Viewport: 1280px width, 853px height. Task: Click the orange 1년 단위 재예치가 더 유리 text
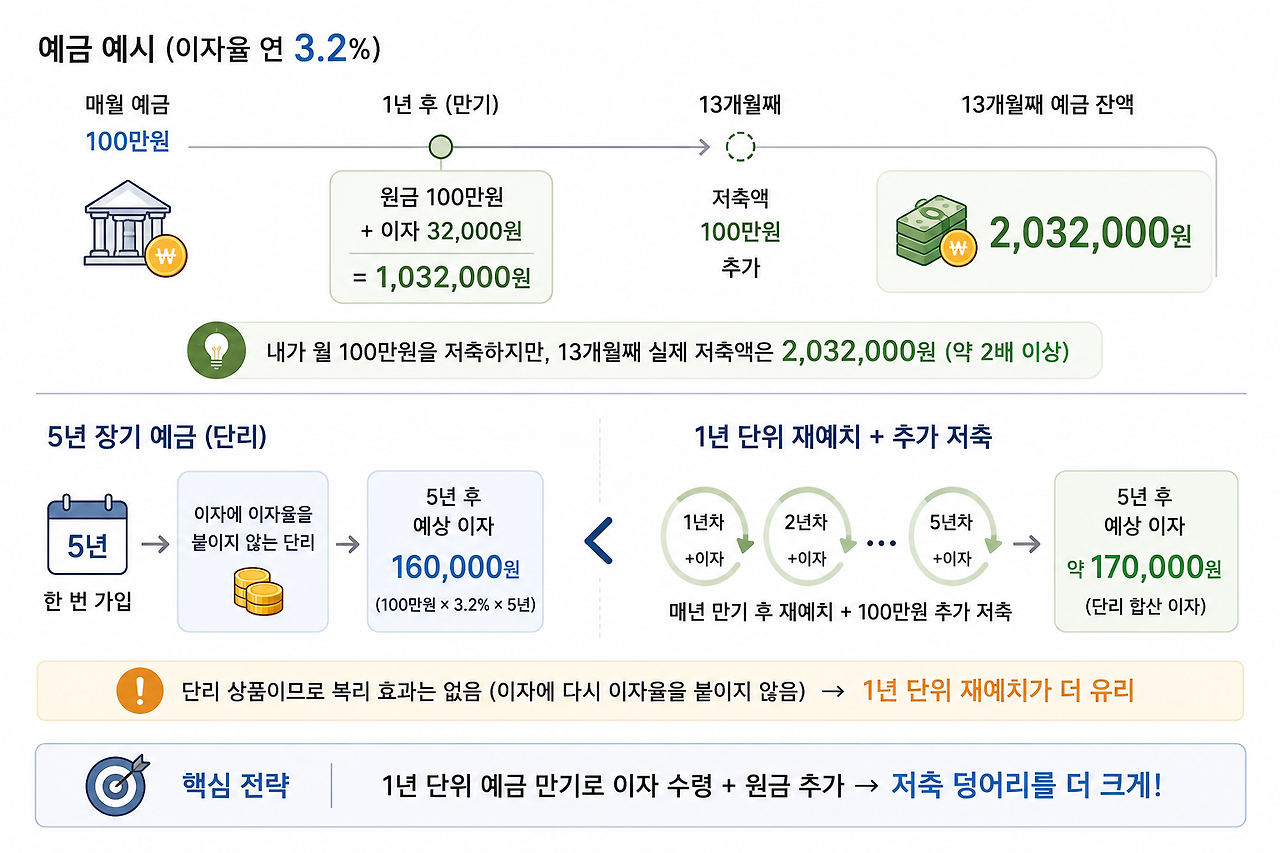click(998, 690)
